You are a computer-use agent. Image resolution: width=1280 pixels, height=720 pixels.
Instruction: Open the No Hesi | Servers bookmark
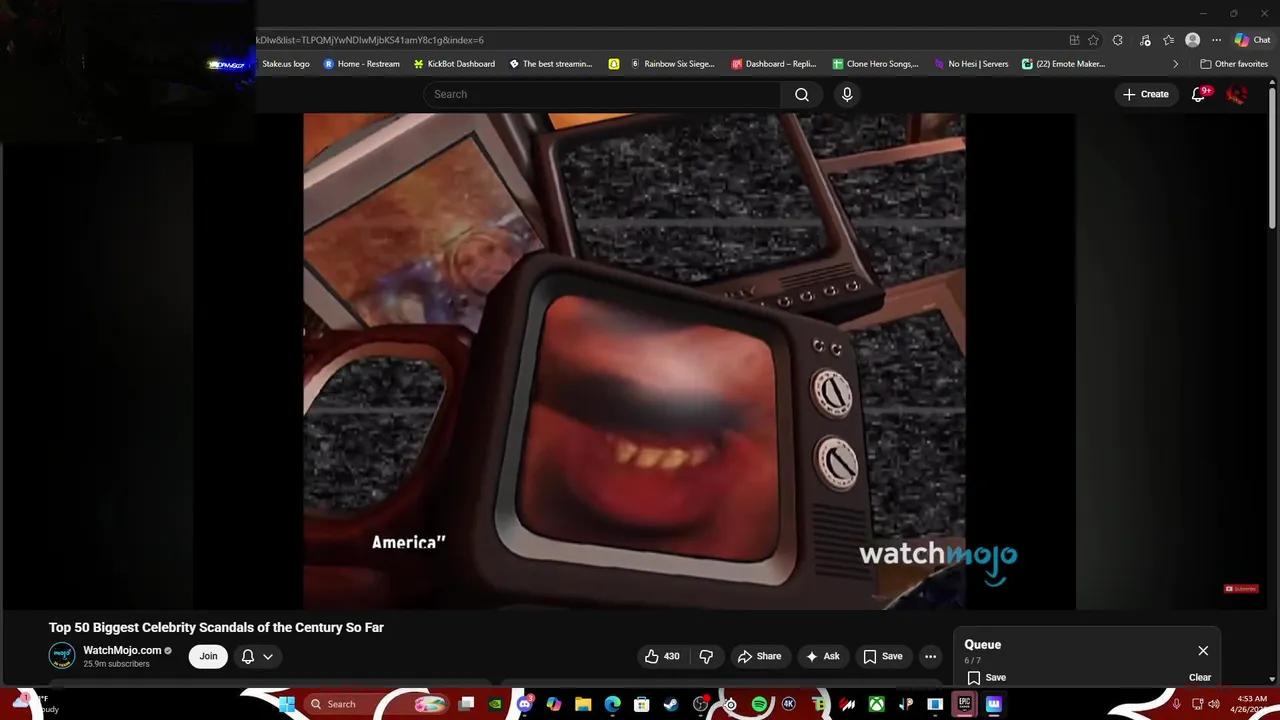click(971, 64)
